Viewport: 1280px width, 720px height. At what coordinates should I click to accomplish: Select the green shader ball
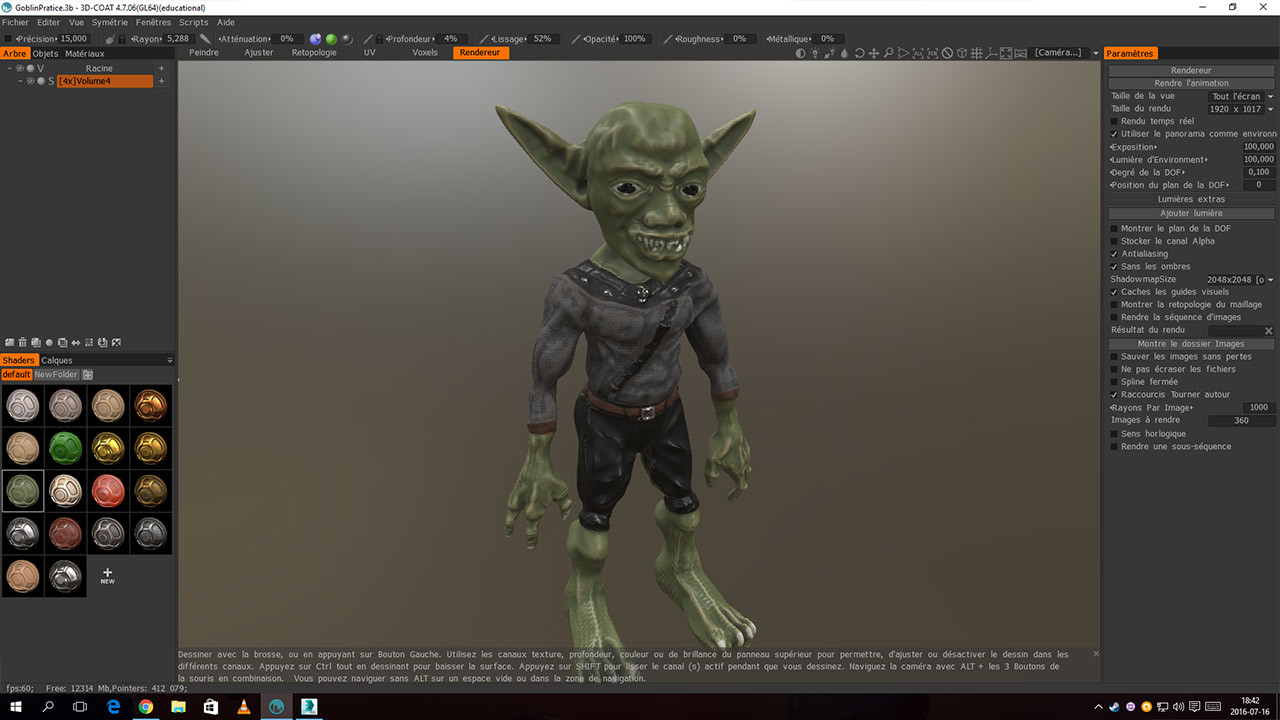pos(65,448)
